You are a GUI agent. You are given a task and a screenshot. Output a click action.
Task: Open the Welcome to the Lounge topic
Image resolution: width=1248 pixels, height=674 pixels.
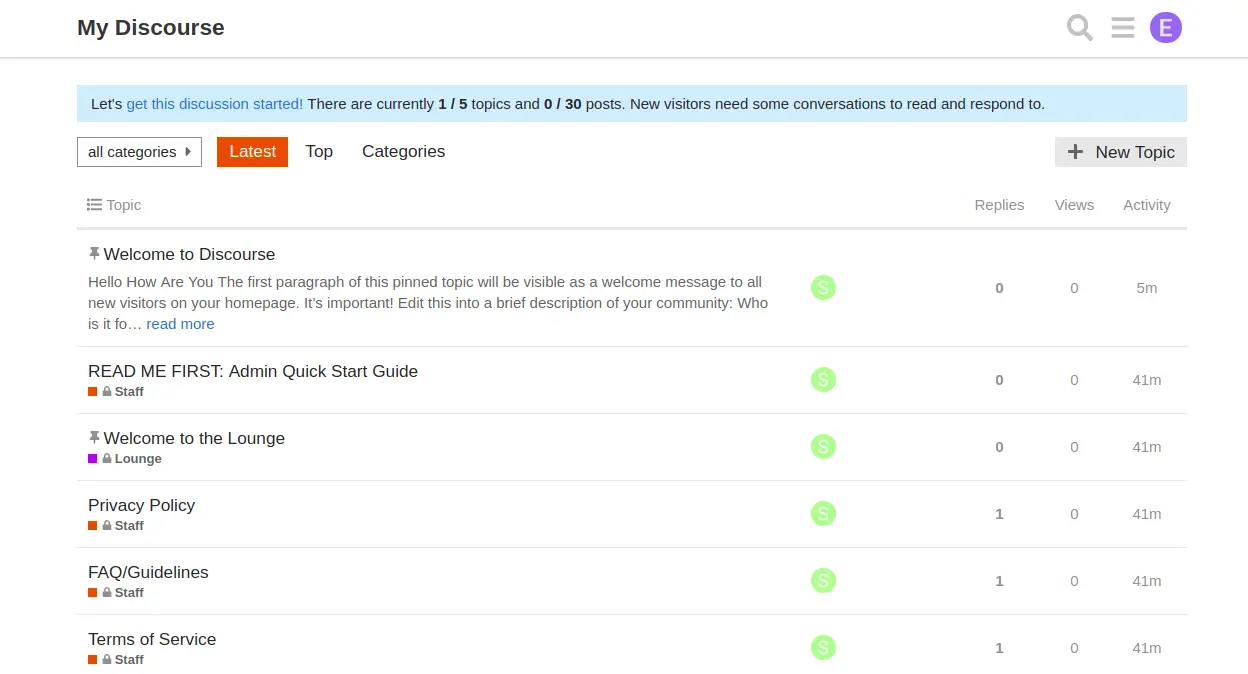(194, 438)
